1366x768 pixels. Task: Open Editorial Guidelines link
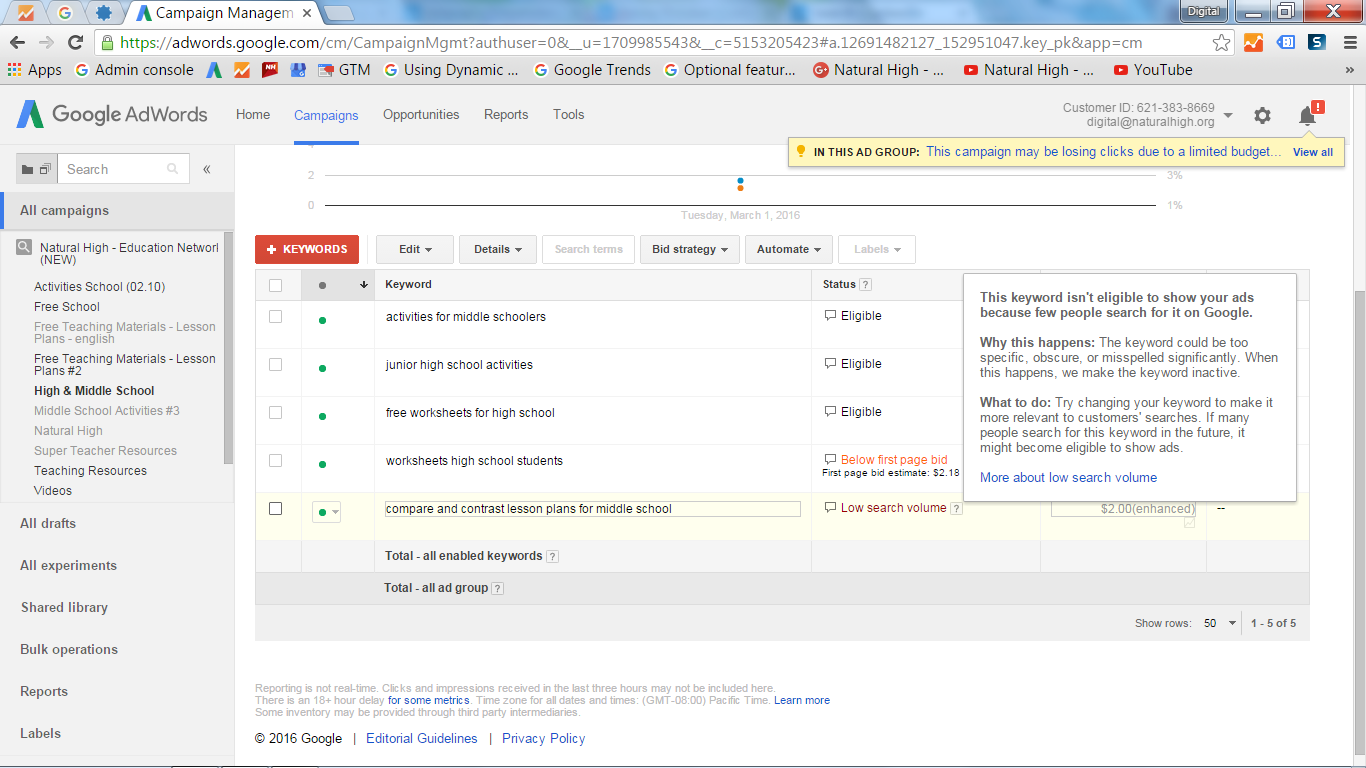[422, 738]
